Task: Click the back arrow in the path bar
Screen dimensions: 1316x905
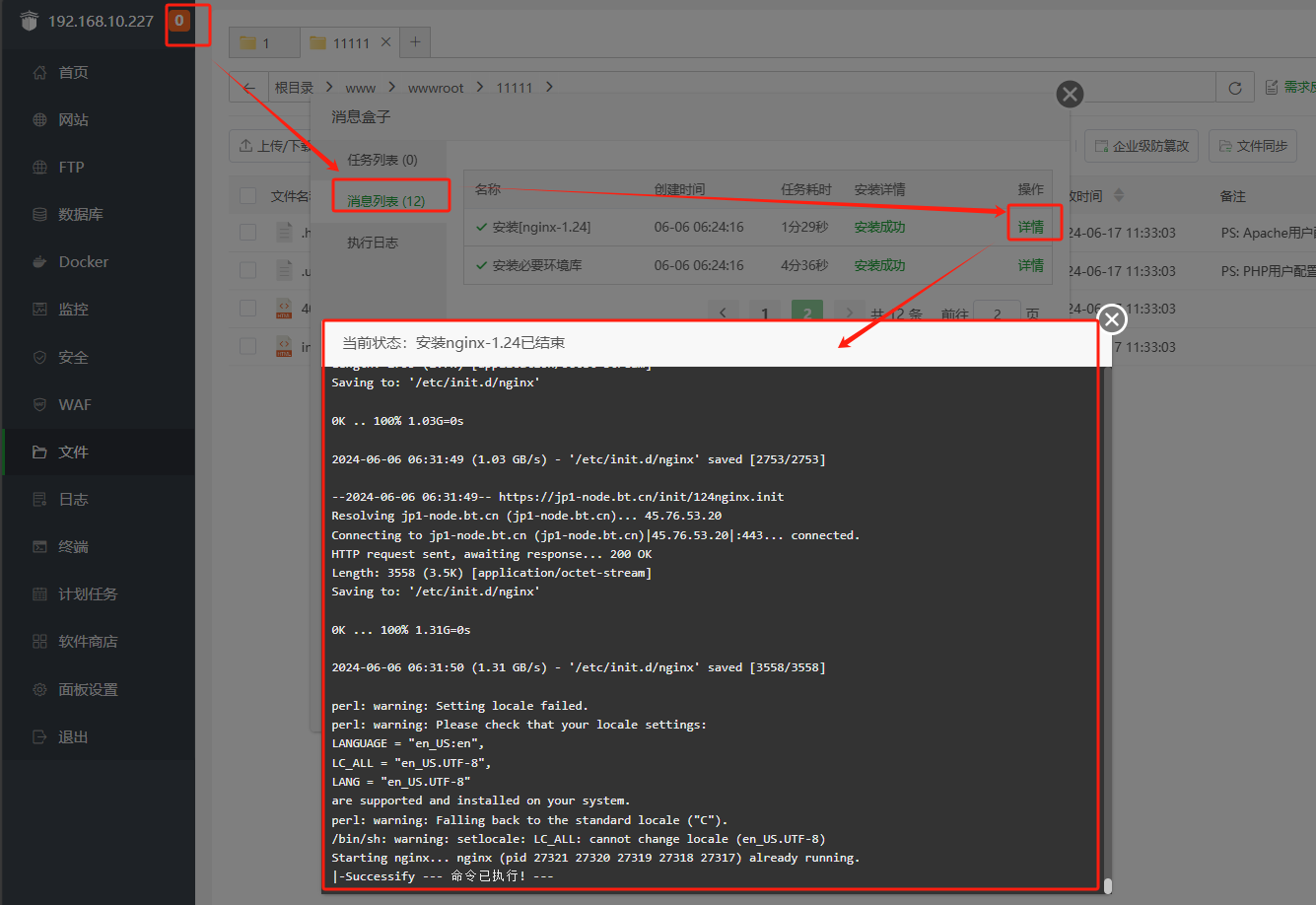Action: tap(248, 87)
